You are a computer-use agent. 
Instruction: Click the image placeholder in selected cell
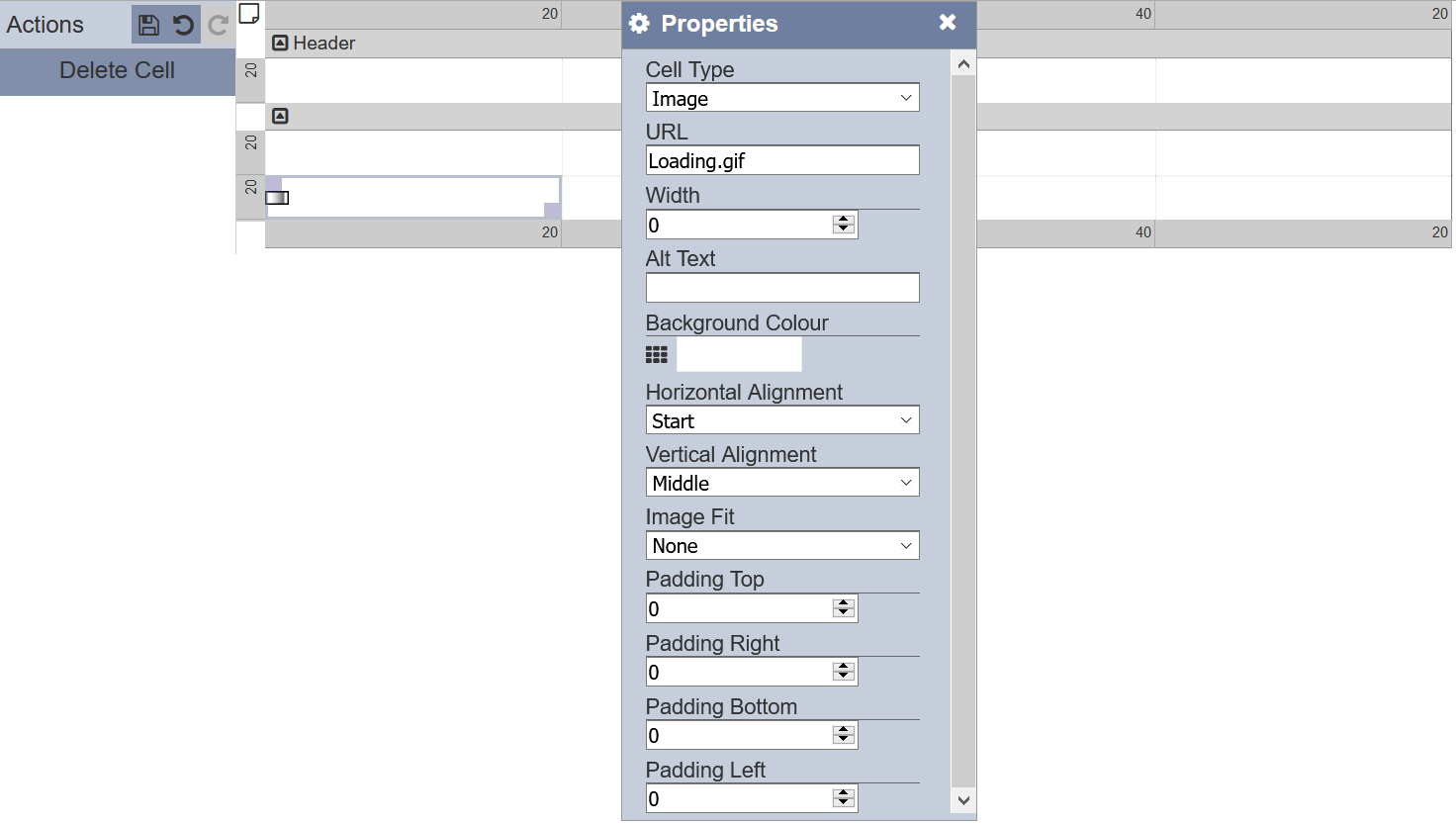pyautogui.click(x=277, y=198)
